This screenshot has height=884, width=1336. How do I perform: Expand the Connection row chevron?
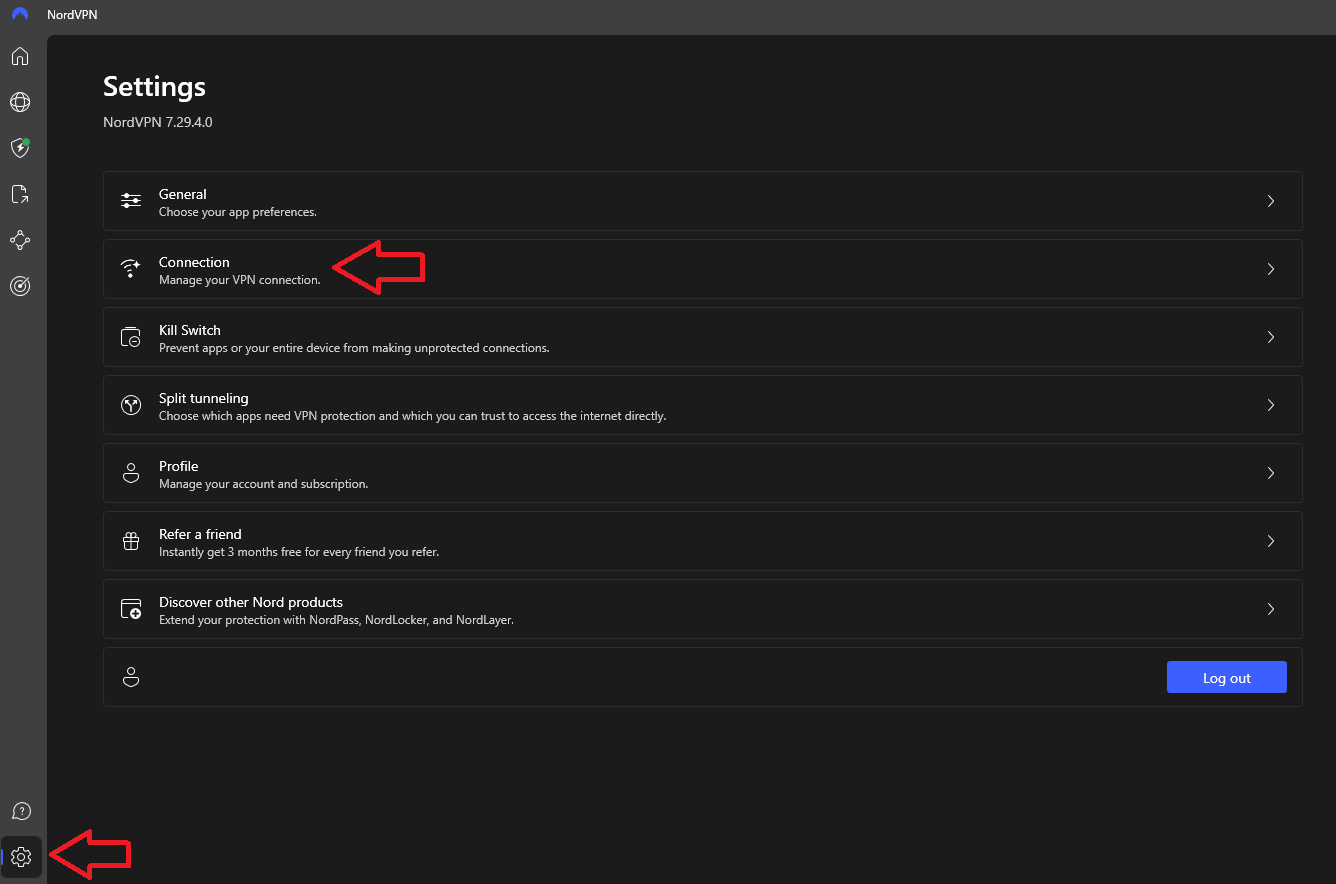click(x=1271, y=269)
